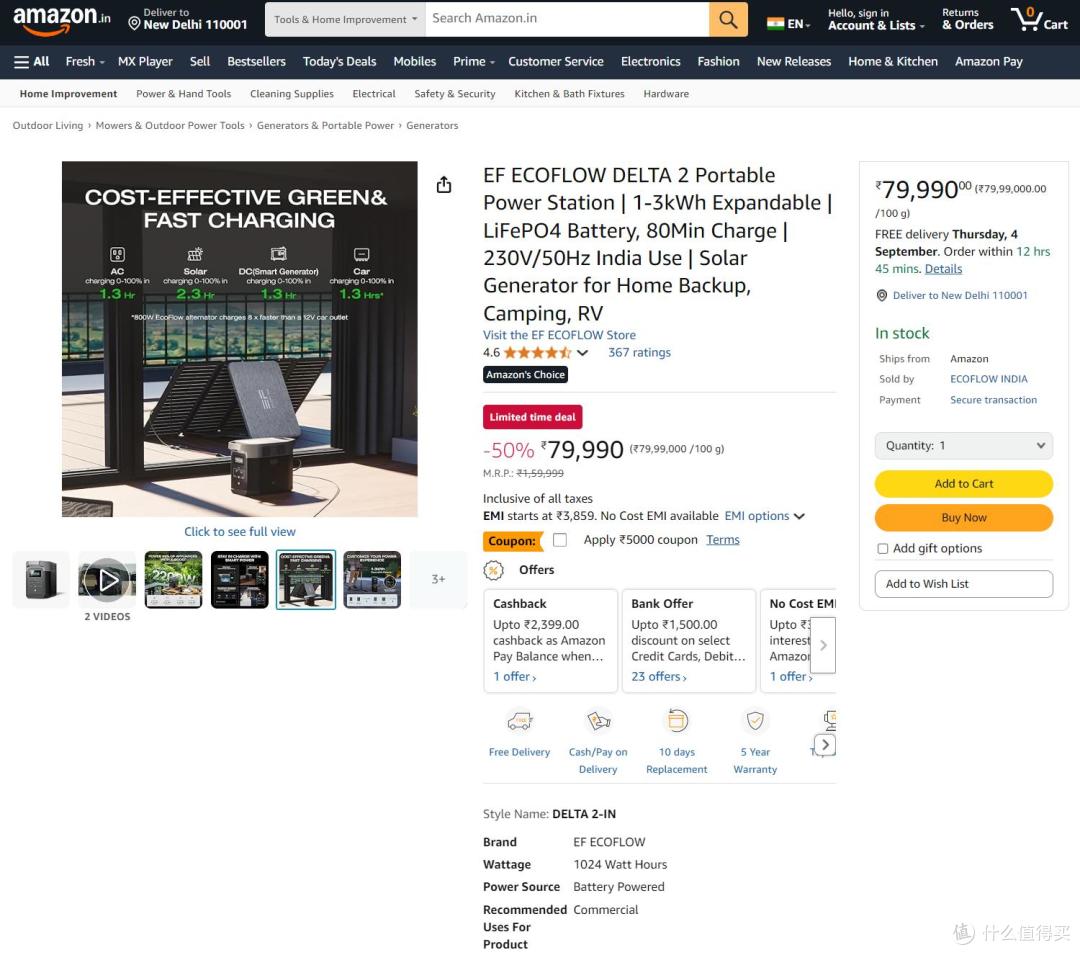Screen dimensions: 1080x955
Task: Click the 5 Year Warranty shield icon
Action: 755,721
